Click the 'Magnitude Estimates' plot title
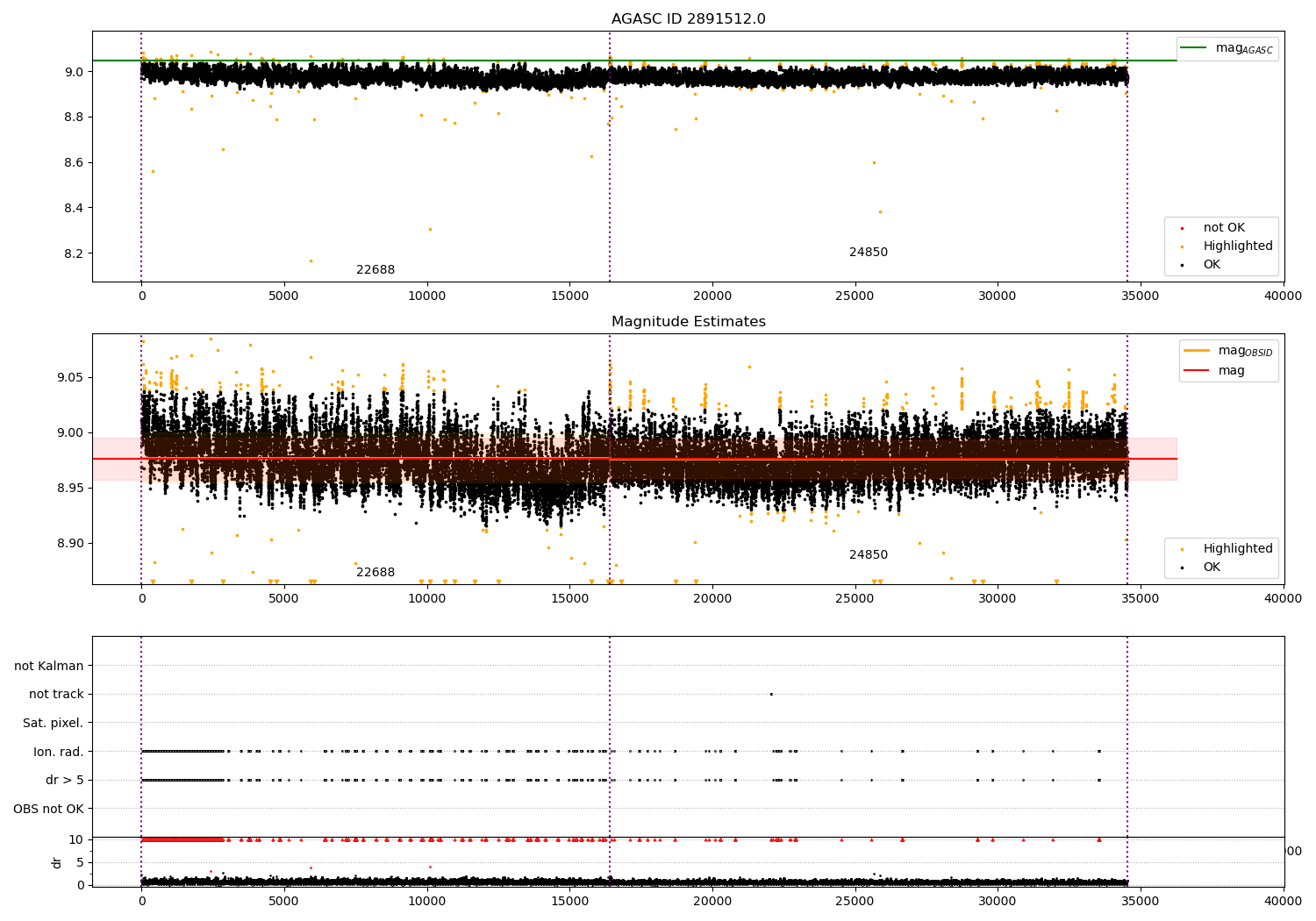Screen dimensions: 1316x921 pyautogui.click(x=688, y=322)
